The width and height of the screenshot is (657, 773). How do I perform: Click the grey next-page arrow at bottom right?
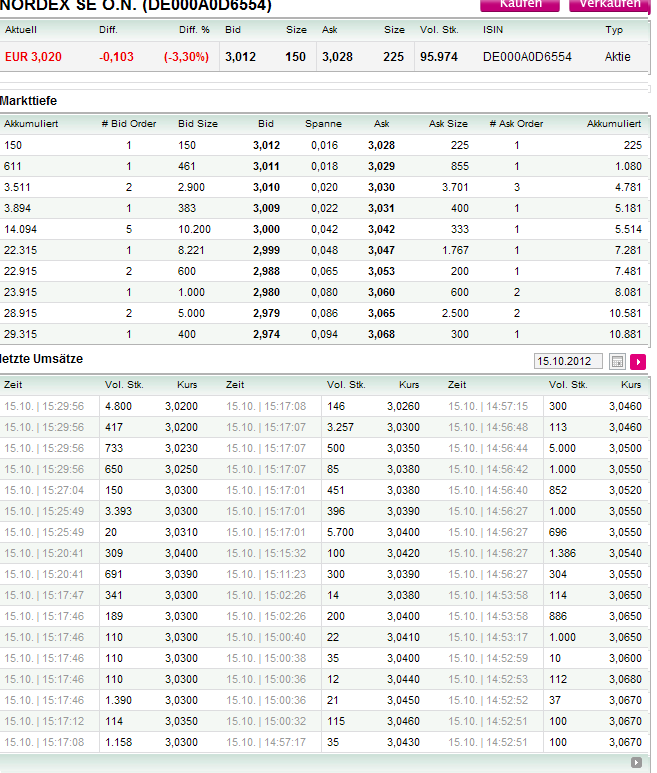click(x=636, y=762)
